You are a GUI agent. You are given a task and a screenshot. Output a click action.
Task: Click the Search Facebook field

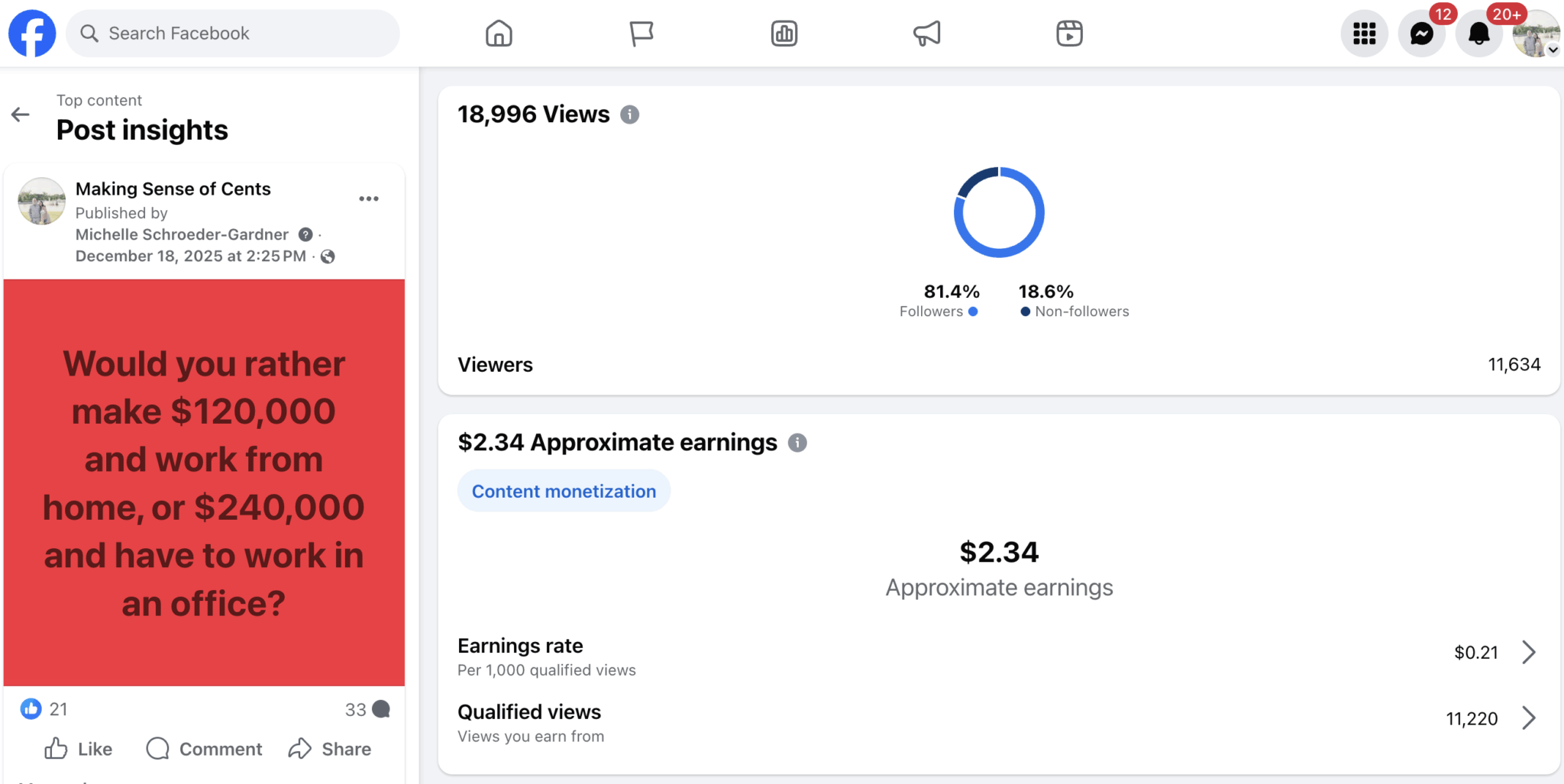pyautogui.click(x=233, y=34)
